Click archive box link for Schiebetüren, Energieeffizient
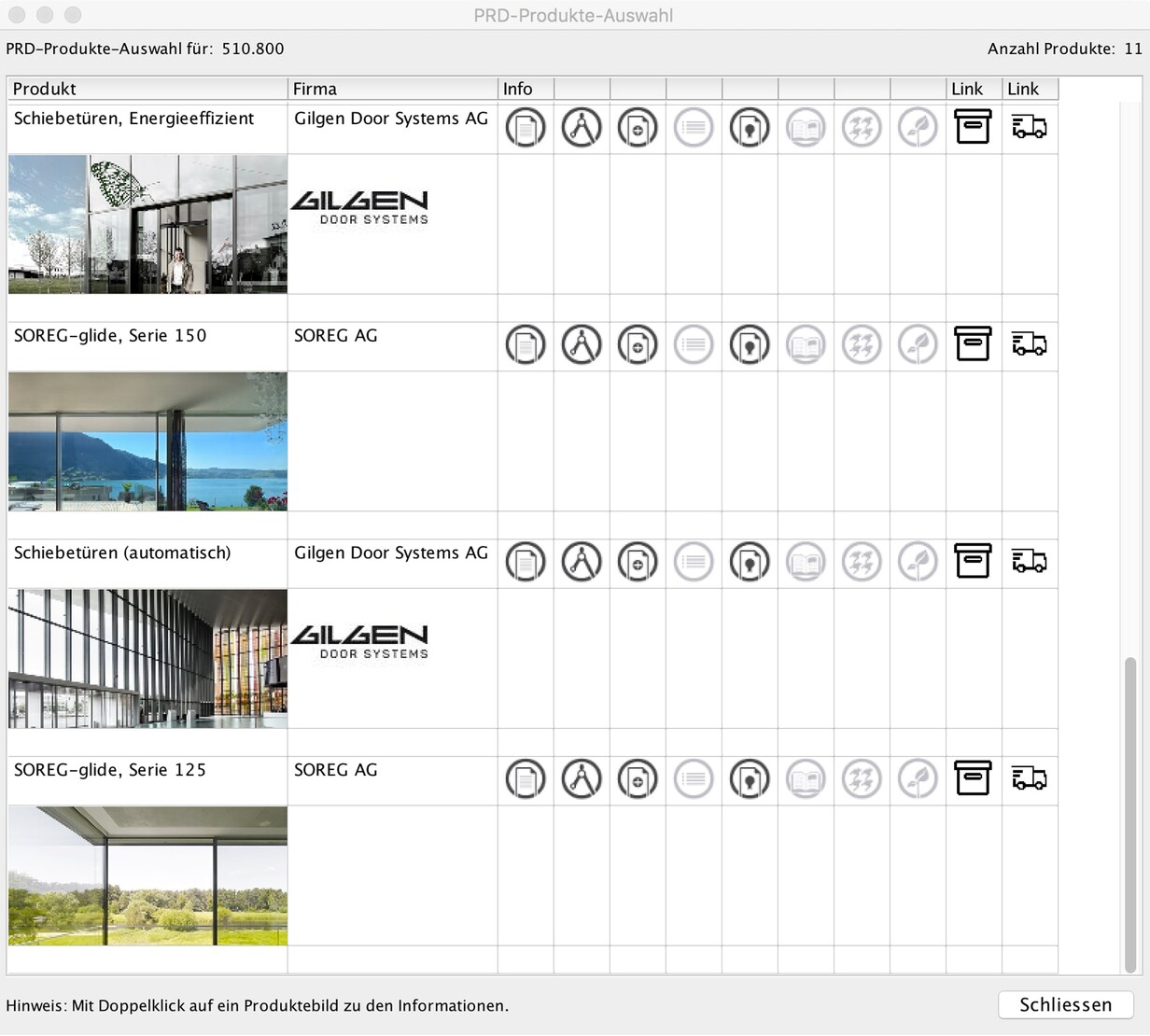This screenshot has height=1036, width=1150. 973,126
